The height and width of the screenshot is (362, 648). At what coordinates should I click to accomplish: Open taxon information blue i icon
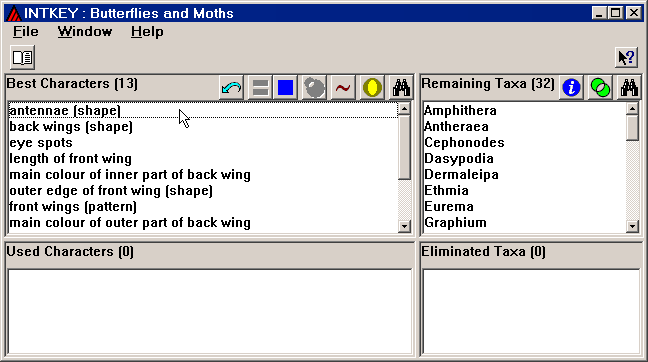571,88
